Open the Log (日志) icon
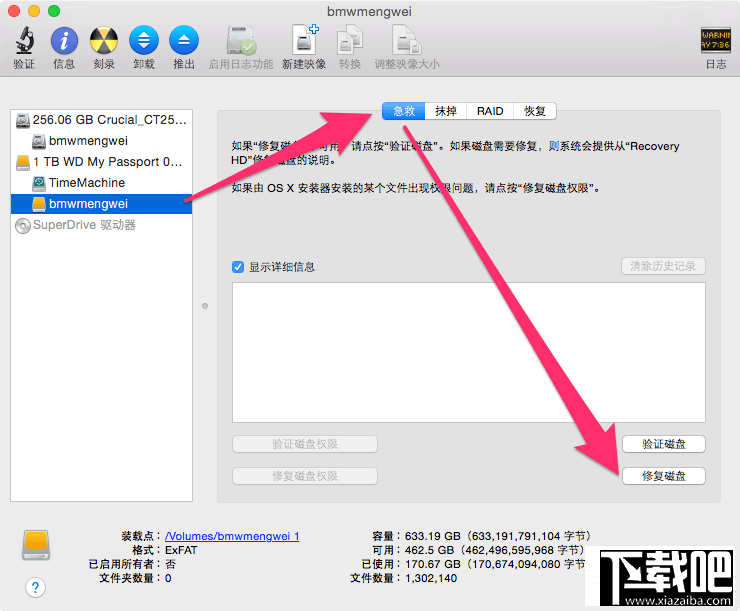Screen dimensions: 740x611 click(715, 40)
